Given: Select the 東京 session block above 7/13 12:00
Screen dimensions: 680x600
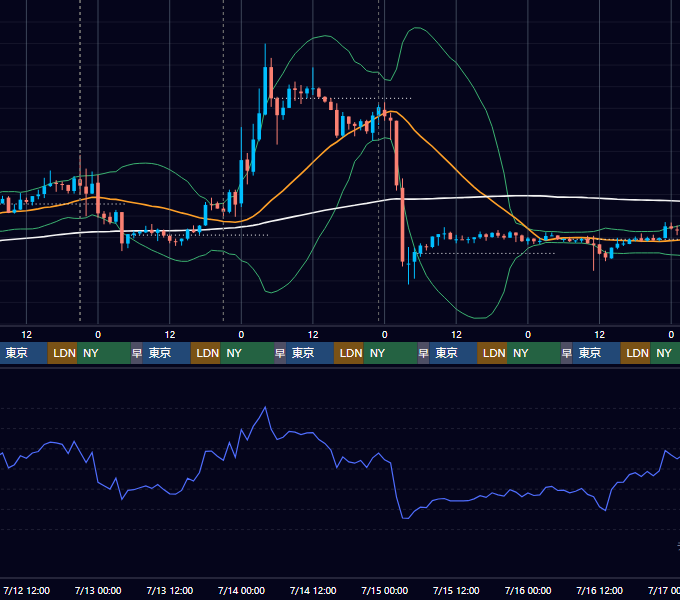Looking at the screenshot, I should click(x=167, y=353).
